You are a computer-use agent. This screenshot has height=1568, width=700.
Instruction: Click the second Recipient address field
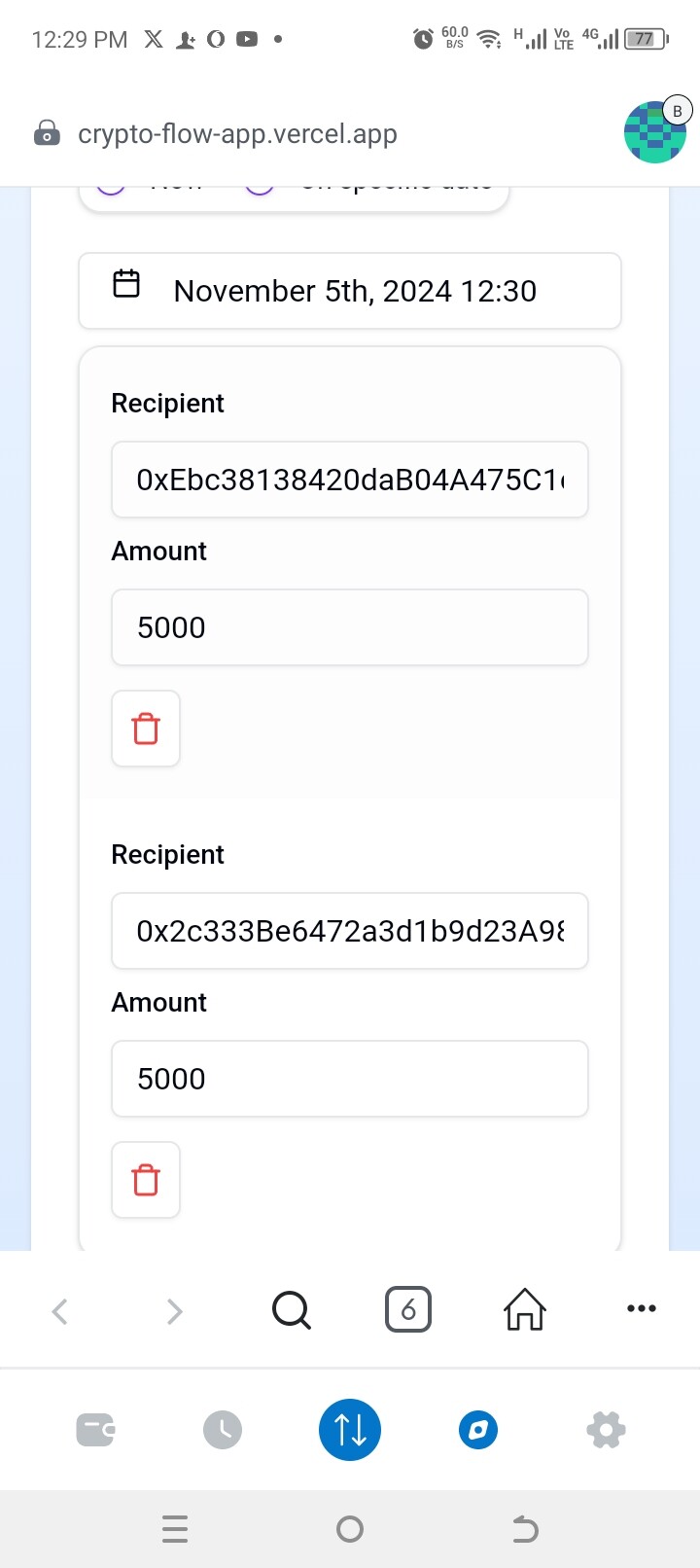[350, 931]
